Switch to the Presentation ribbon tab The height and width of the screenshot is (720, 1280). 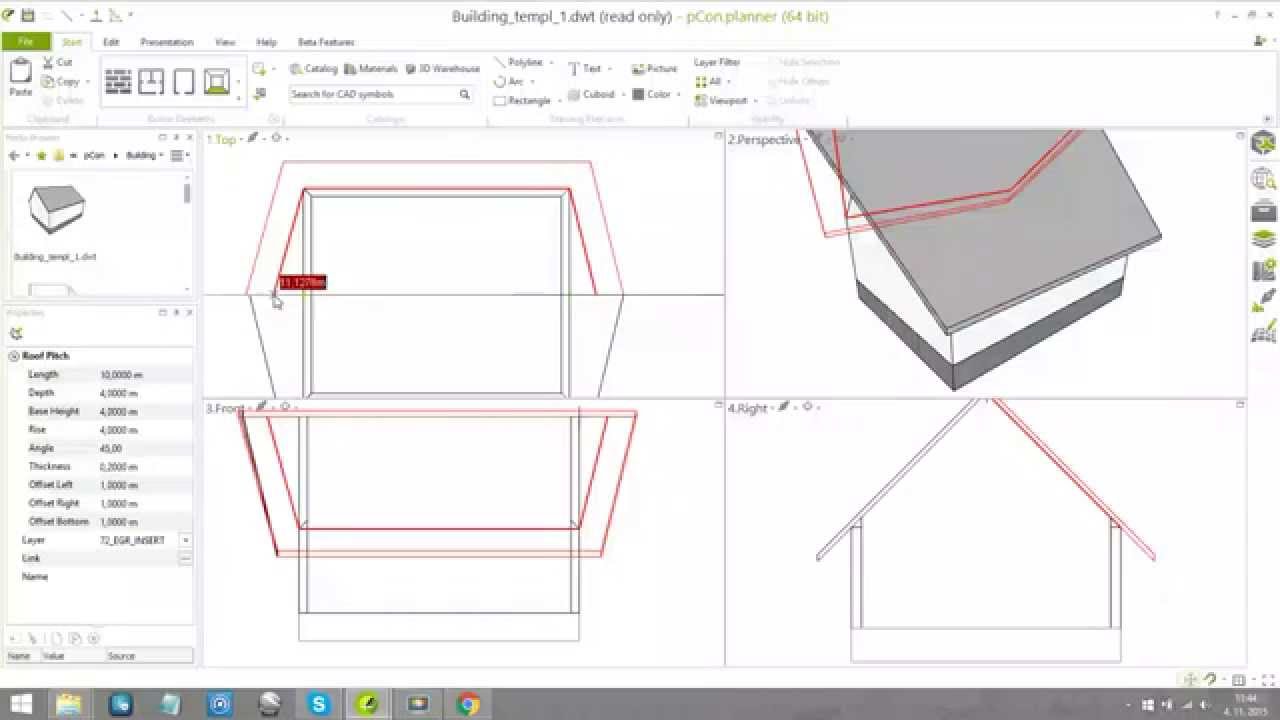(x=167, y=42)
